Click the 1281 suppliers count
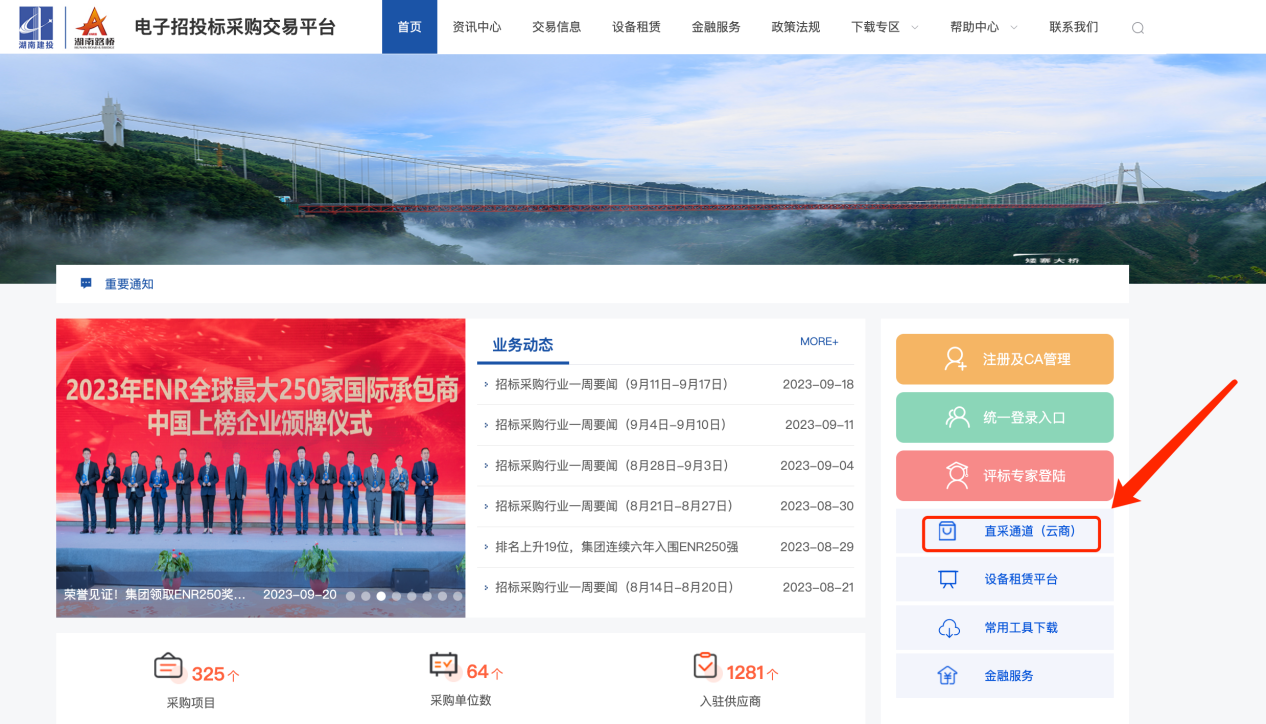The image size is (1266, 724). [745, 672]
